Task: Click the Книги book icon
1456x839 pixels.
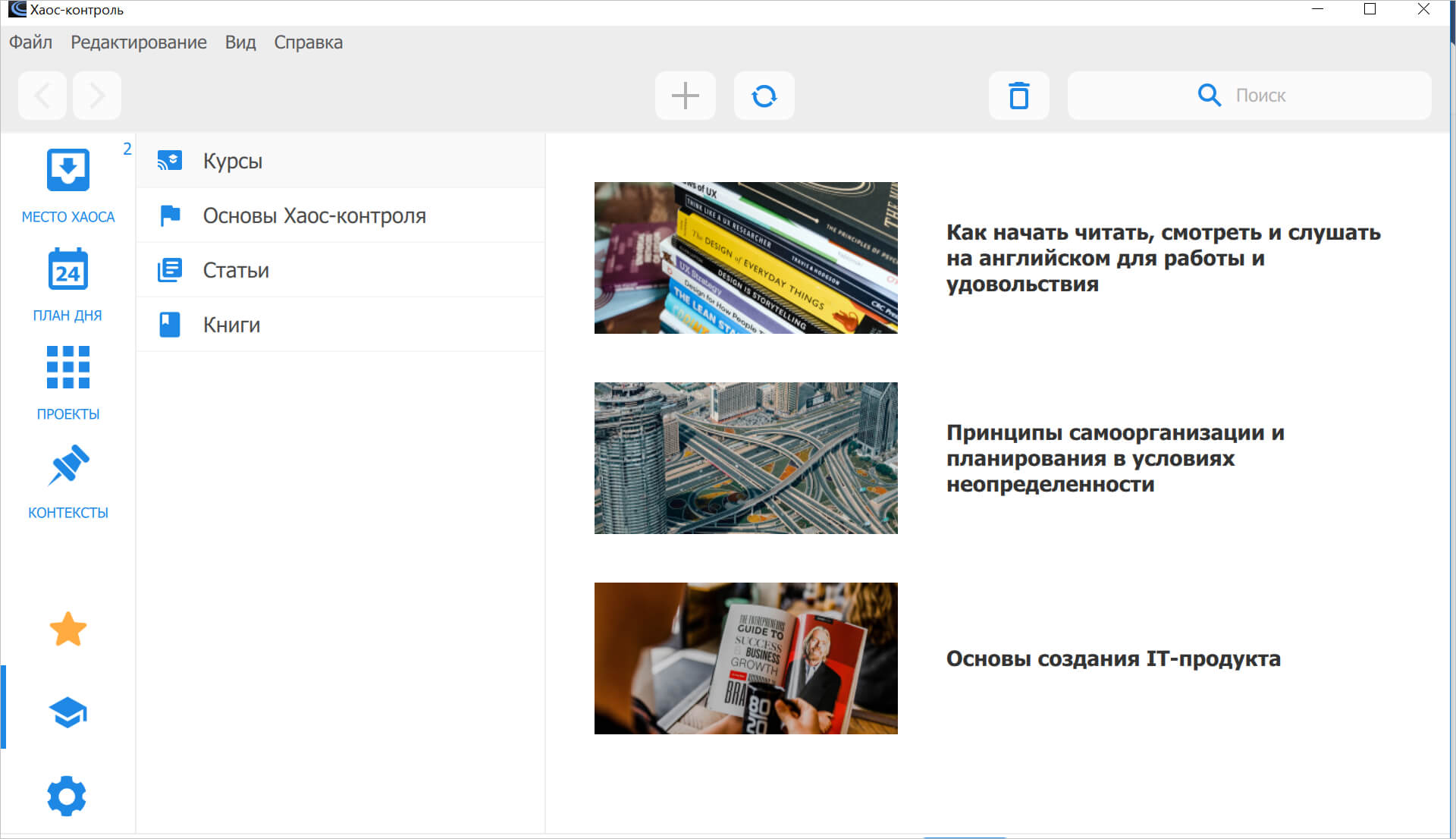Action: pos(170,325)
